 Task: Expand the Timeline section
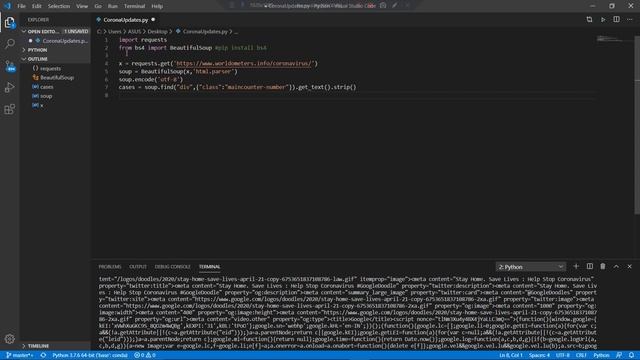(x=55, y=346)
